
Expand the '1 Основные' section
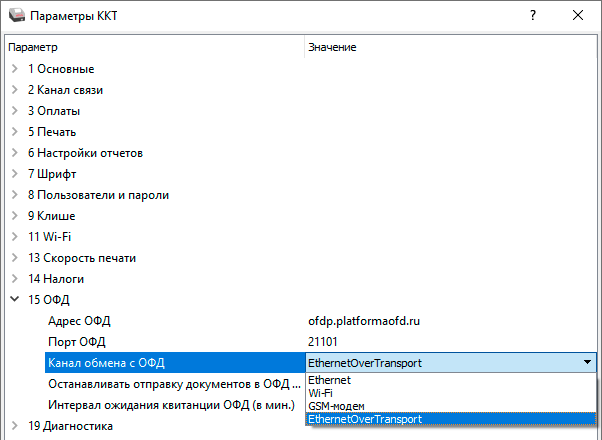14,69
